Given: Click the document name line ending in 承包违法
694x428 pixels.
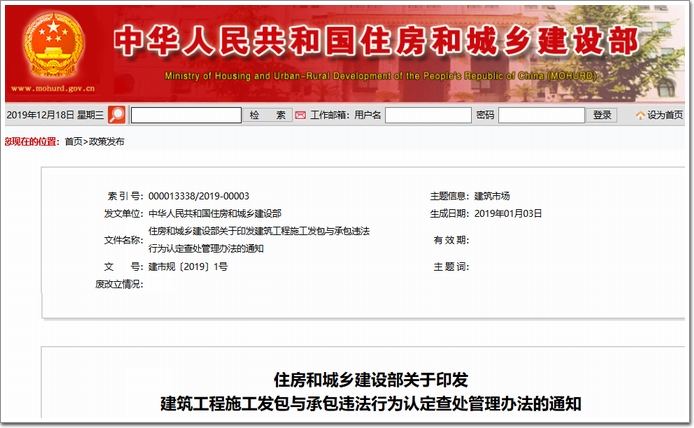Looking at the screenshot, I should click(x=259, y=231).
